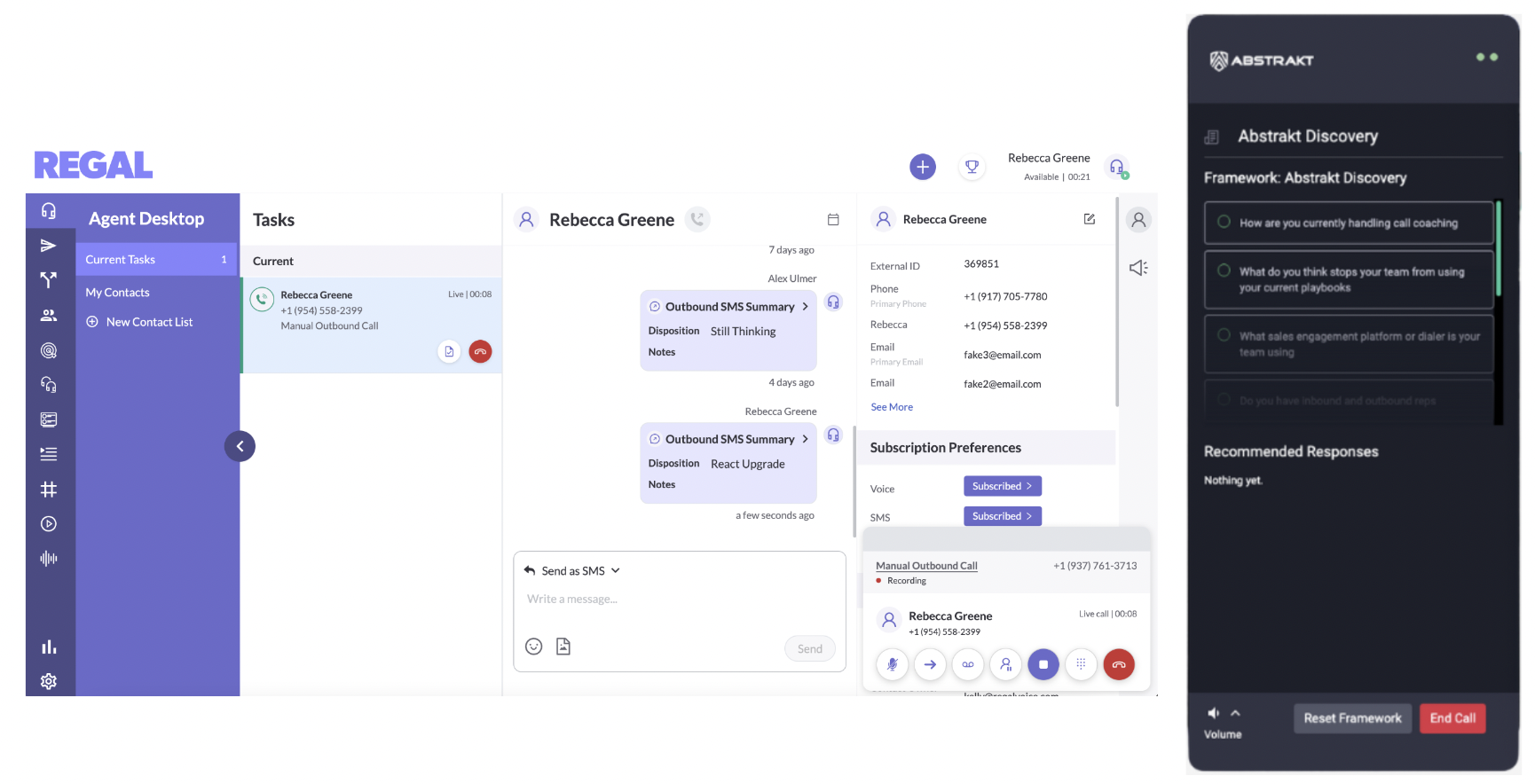Image resolution: width=1535 pixels, height=784 pixels.
Task: Select Current Tasks menu item
Action: pos(156,260)
